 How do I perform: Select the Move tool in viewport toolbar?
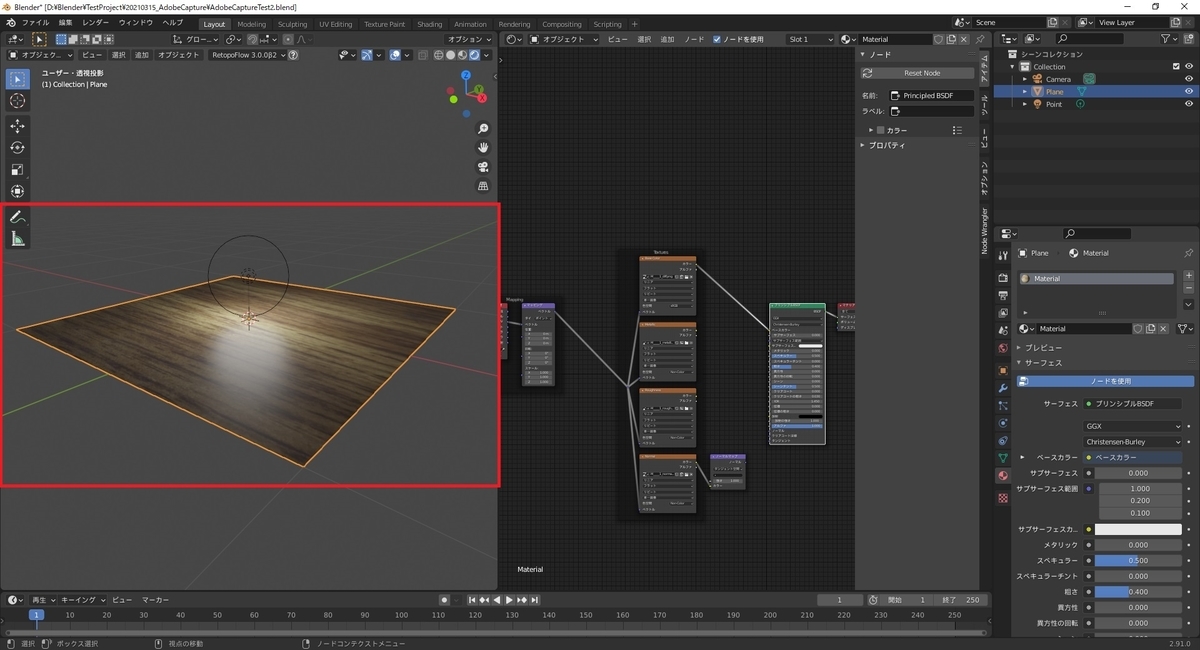tap(18, 126)
